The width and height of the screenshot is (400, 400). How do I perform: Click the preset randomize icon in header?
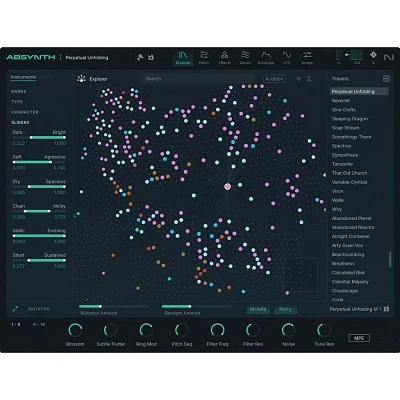140,57
